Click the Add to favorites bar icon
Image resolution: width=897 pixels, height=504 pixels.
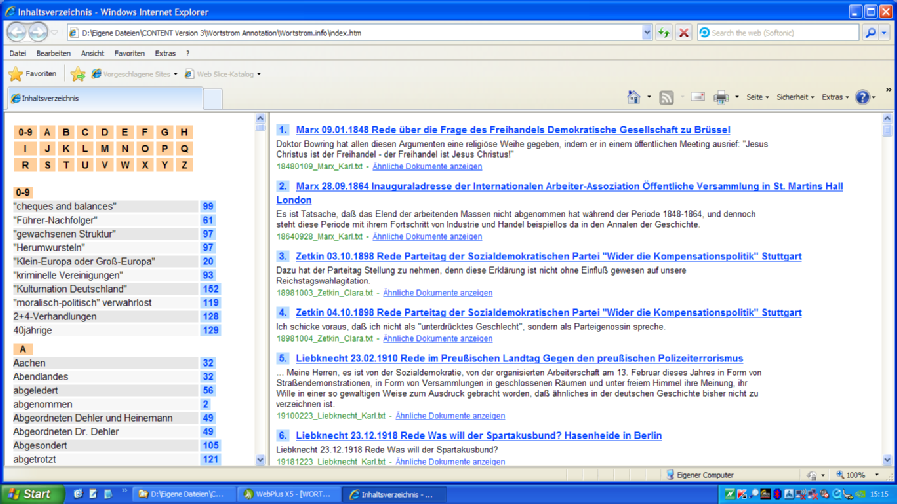pyautogui.click(x=78, y=74)
